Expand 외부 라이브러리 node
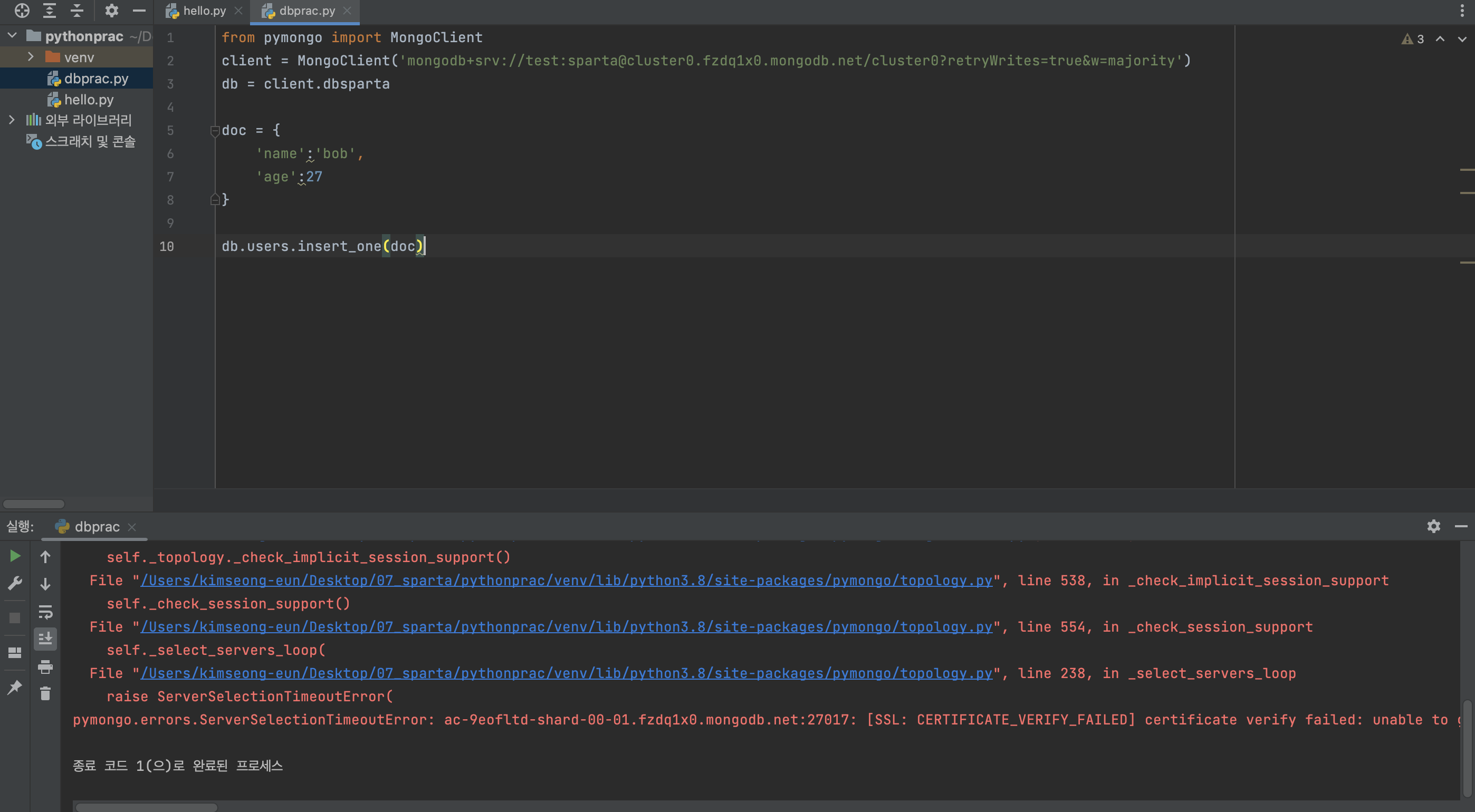The image size is (1475, 812). [12, 120]
